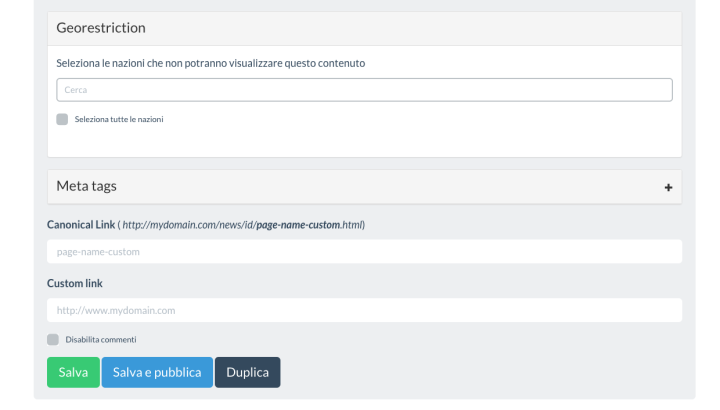Expand Meta tags with the plus icon
The image size is (720, 410).
coord(668,187)
